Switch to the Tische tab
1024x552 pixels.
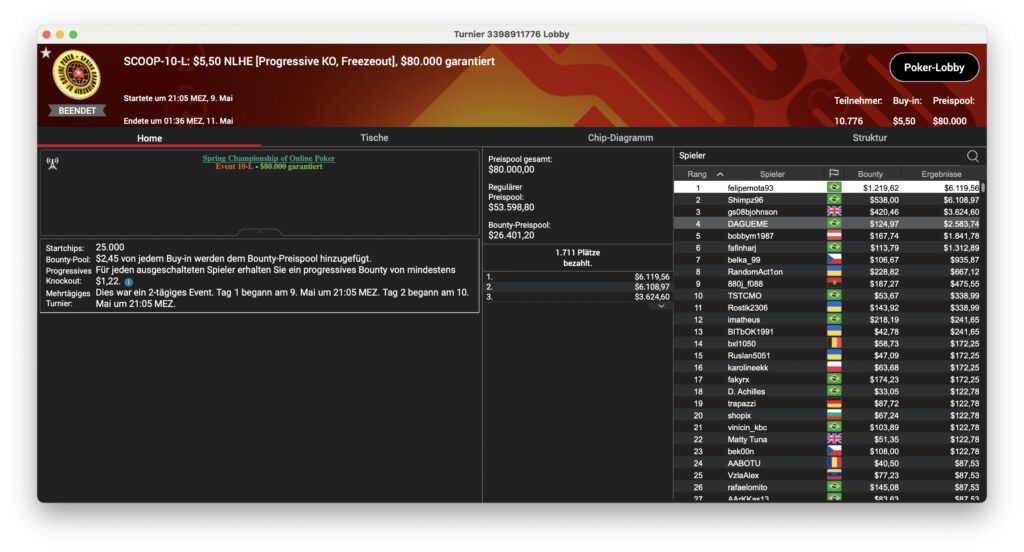click(x=374, y=138)
